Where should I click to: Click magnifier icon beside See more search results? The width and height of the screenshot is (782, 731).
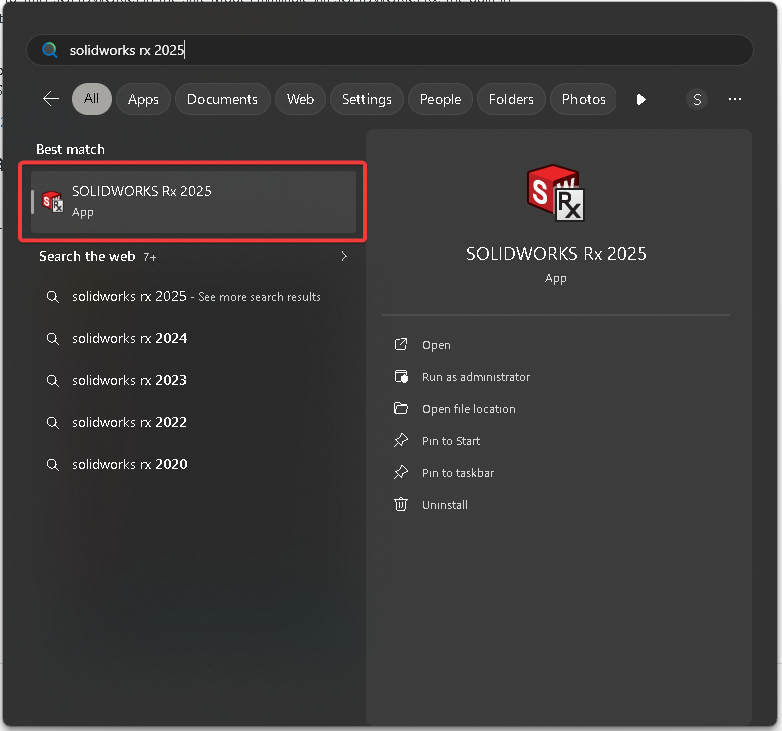(x=52, y=297)
